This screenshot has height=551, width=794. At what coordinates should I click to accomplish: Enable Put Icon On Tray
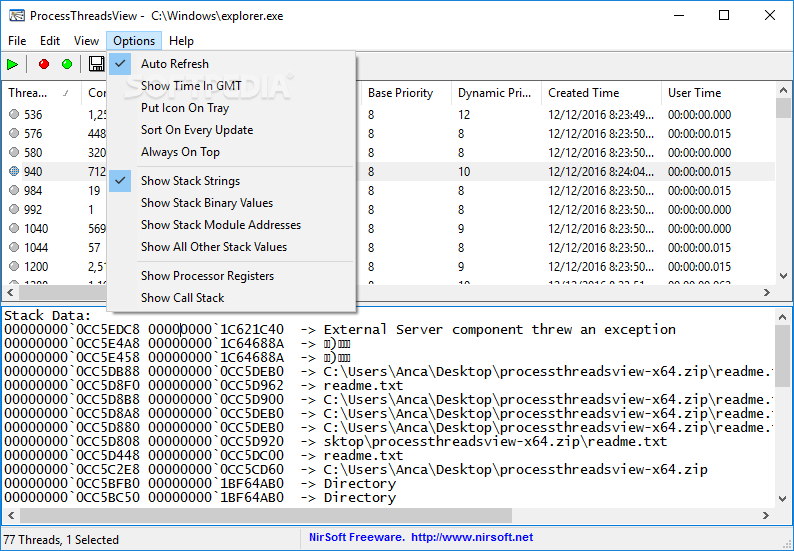click(231, 108)
